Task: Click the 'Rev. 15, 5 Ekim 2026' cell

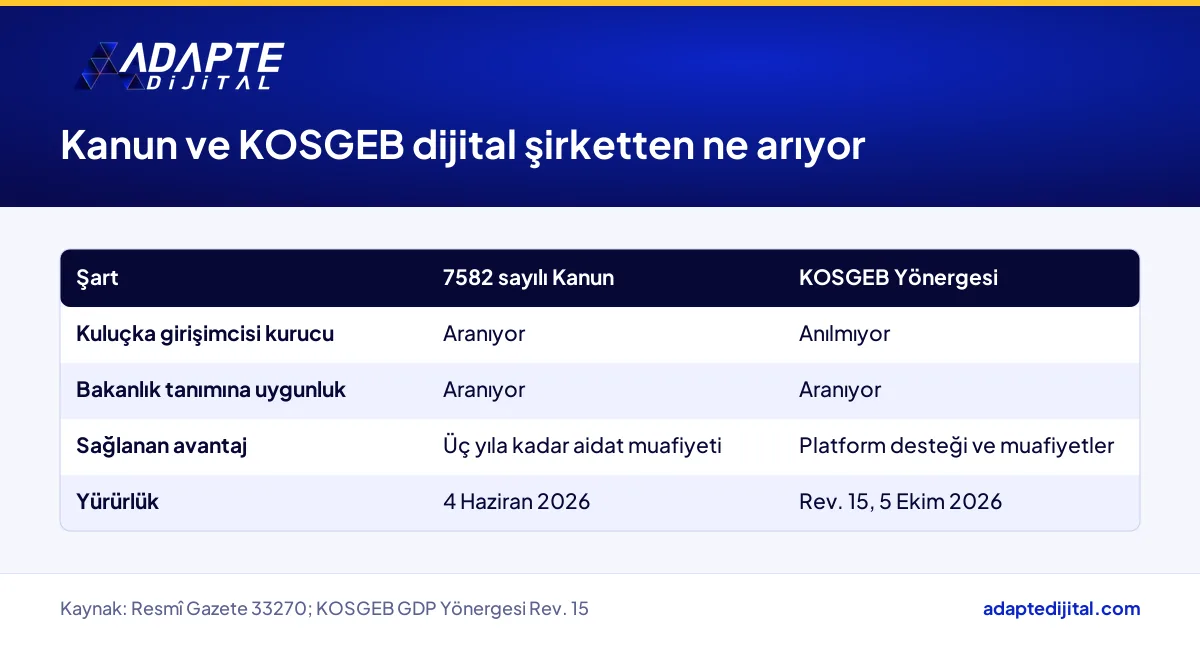Action: pyautogui.click(x=900, y=502)
